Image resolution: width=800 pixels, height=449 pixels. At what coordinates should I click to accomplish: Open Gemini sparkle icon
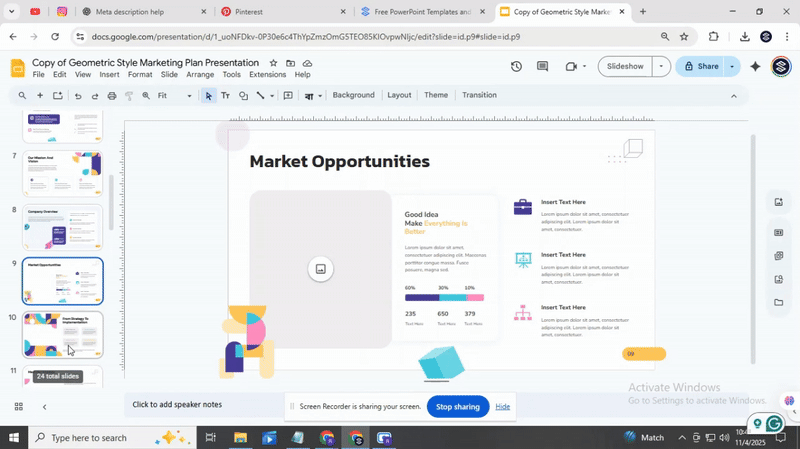[755, 67]
